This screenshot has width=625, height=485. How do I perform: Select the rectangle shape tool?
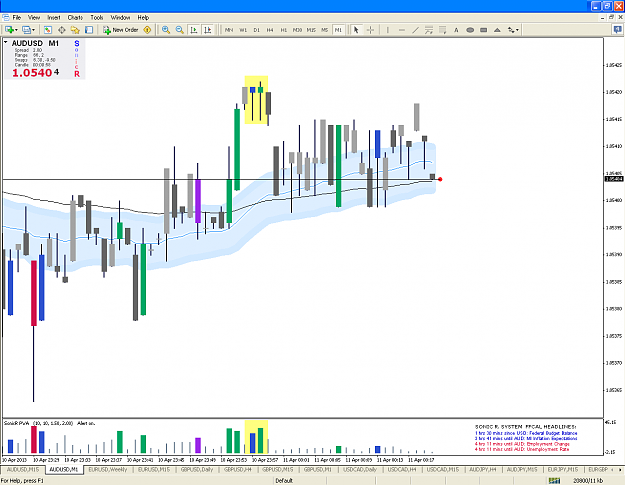coord(483,30)
